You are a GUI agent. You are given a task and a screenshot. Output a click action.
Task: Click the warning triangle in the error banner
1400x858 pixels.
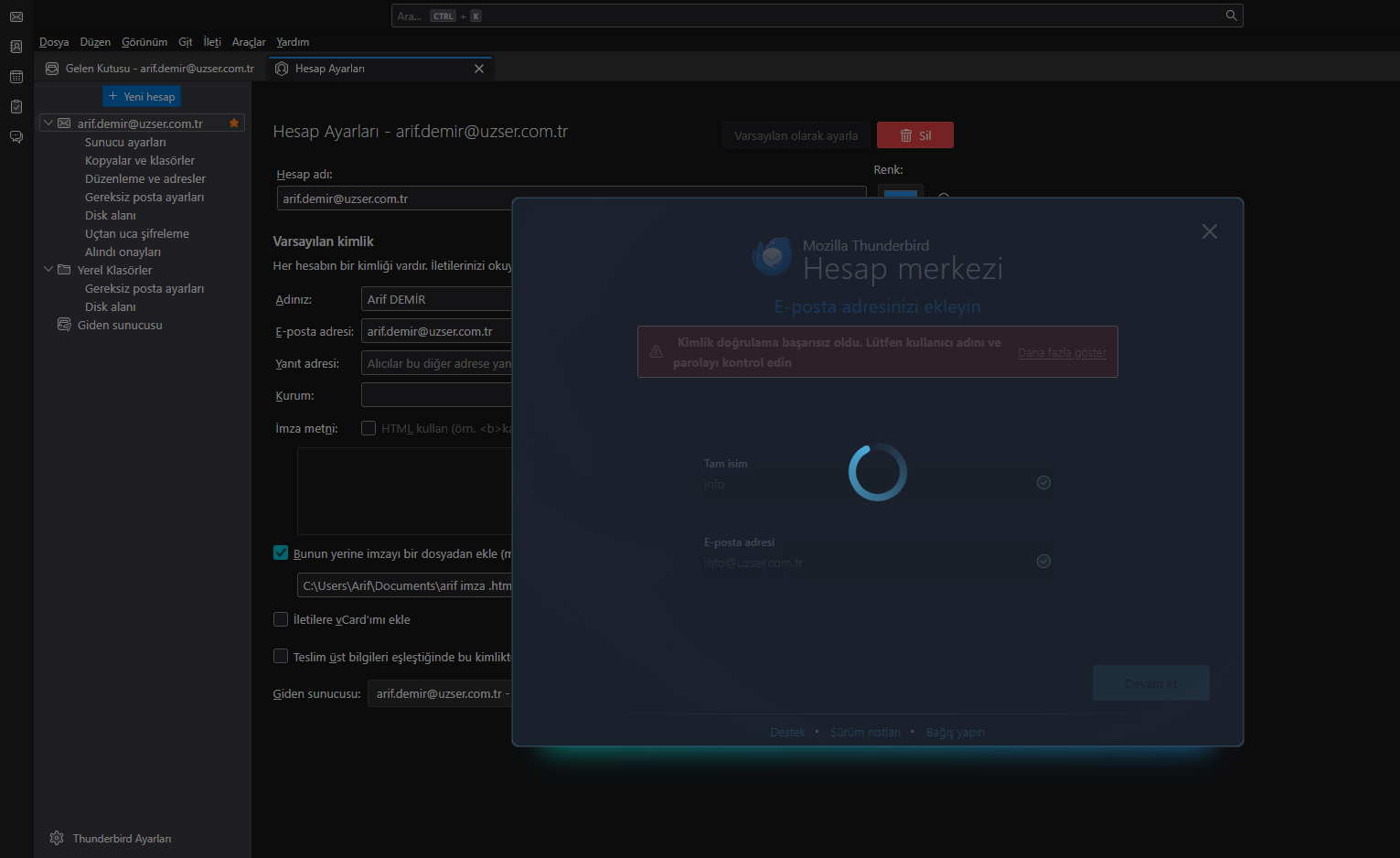click(x=656, y=351)
